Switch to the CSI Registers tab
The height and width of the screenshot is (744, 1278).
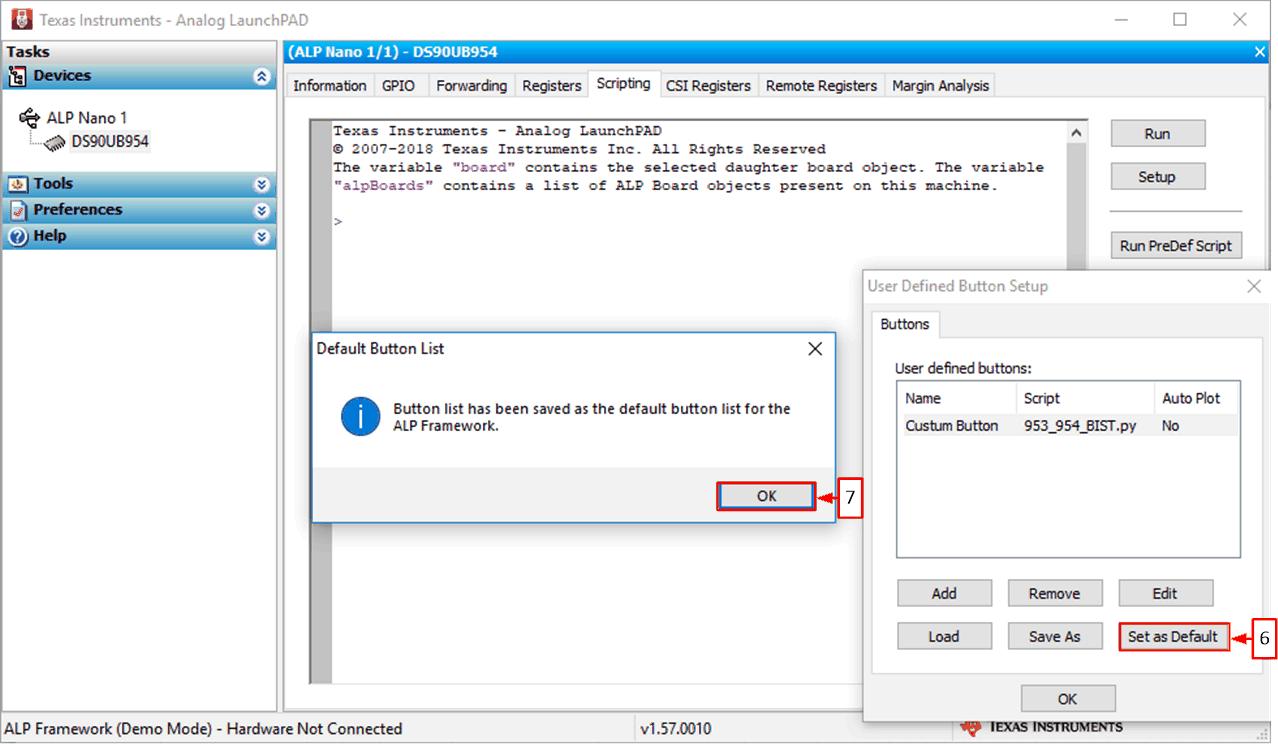point(708,86)
